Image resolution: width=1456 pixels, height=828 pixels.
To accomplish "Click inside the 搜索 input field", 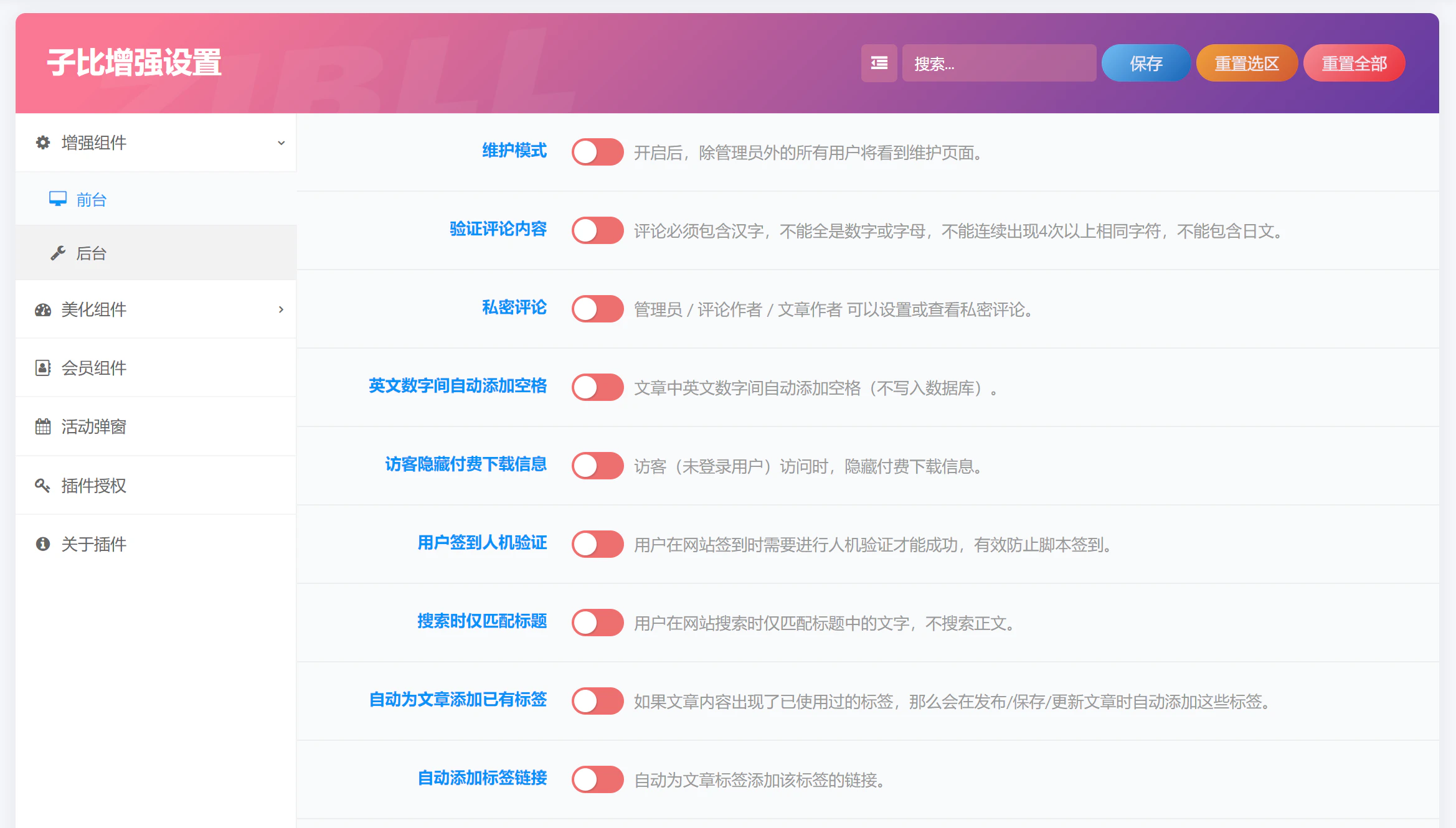I will click(998, 63).
